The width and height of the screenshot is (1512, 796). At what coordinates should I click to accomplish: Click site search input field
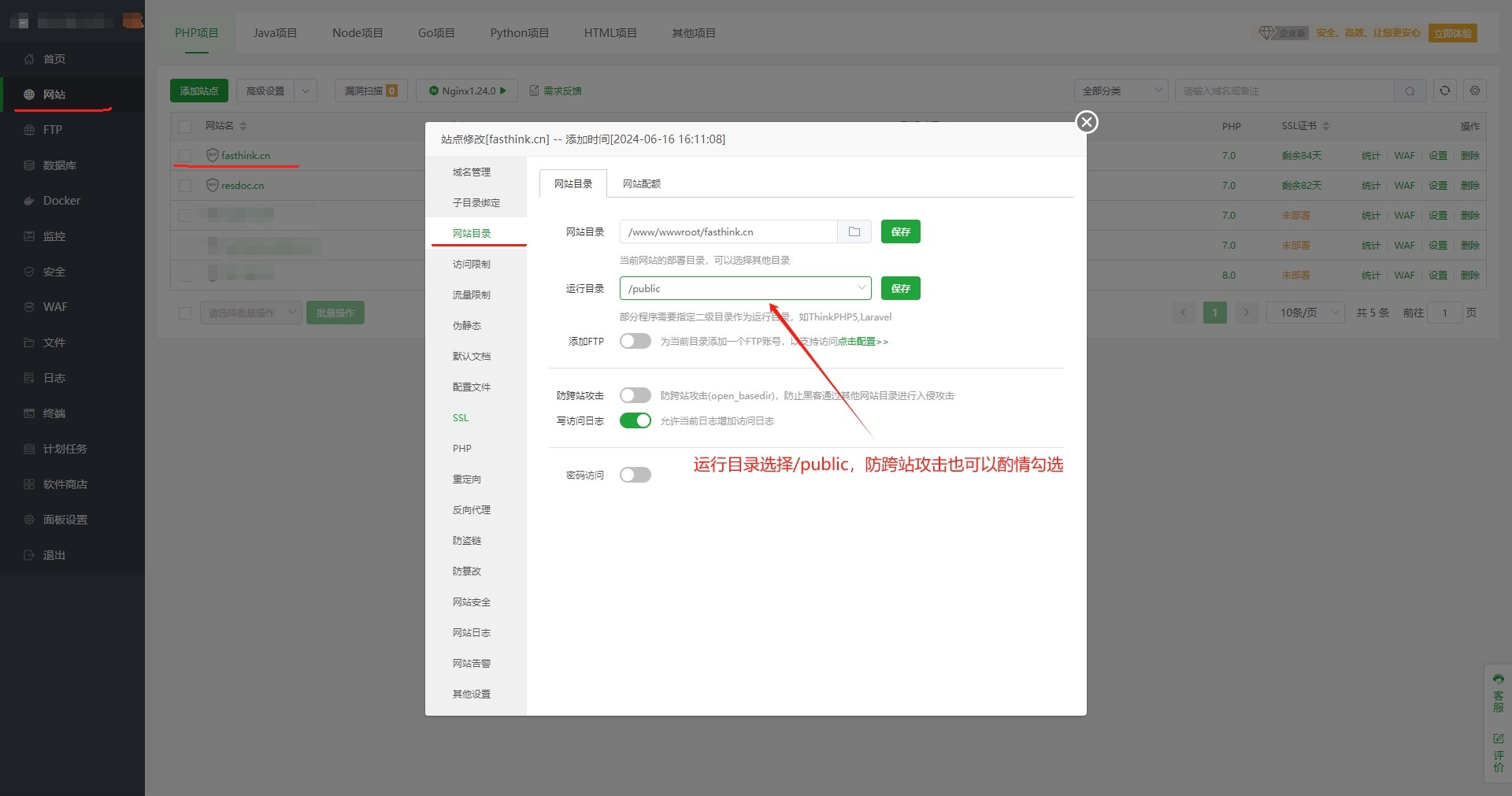click(1284, 91)
